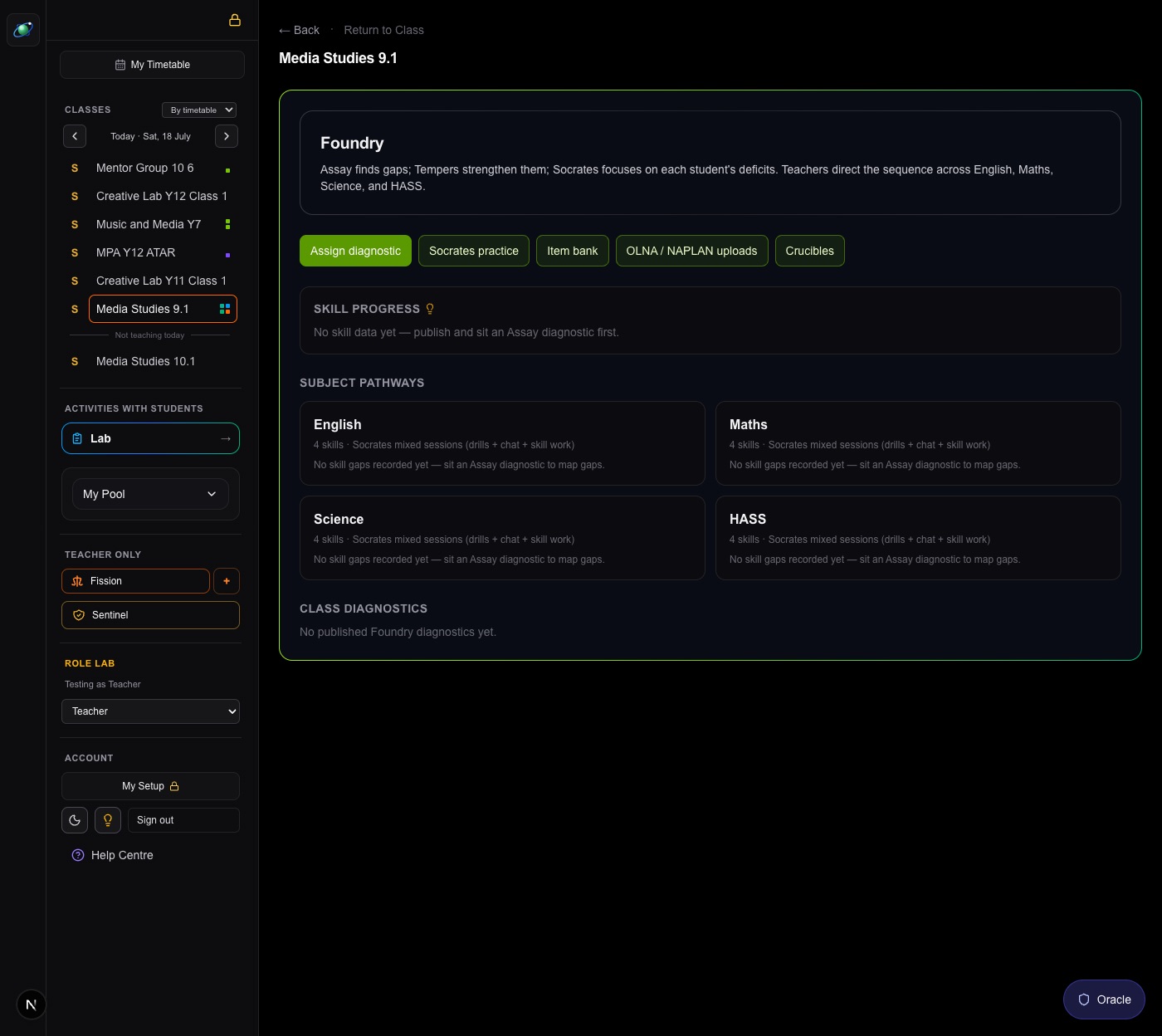Click the Return to Class link
The height and width of the screenshot is (1036, 1162).
tap(383, 30)
